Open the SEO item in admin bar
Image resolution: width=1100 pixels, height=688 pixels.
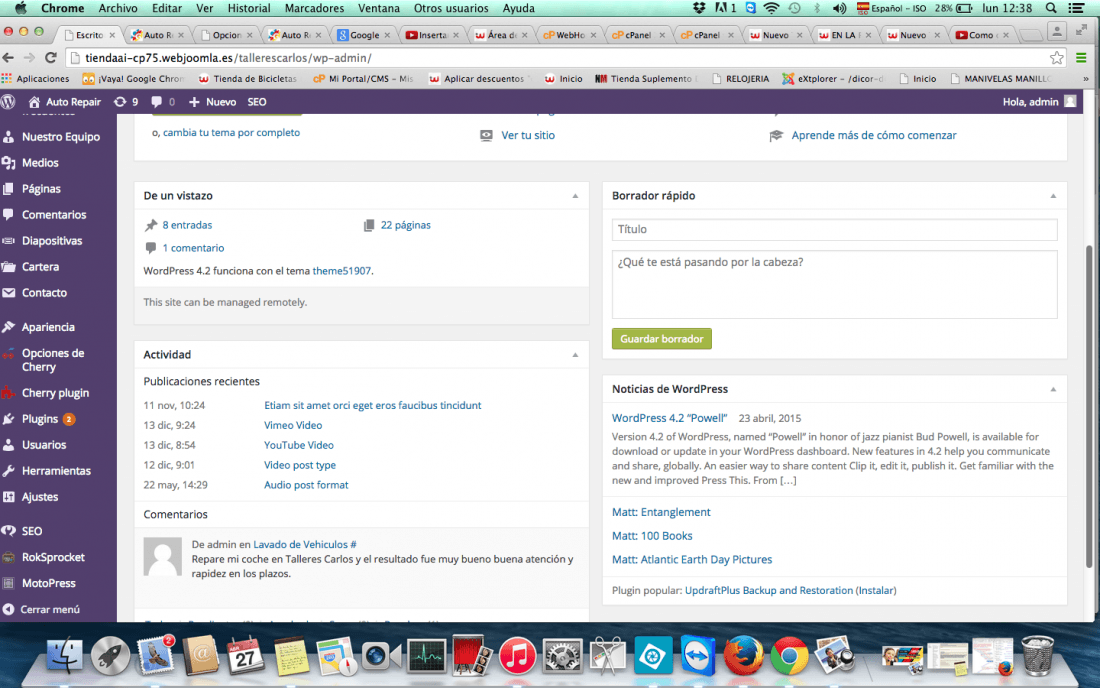[257, 102]
